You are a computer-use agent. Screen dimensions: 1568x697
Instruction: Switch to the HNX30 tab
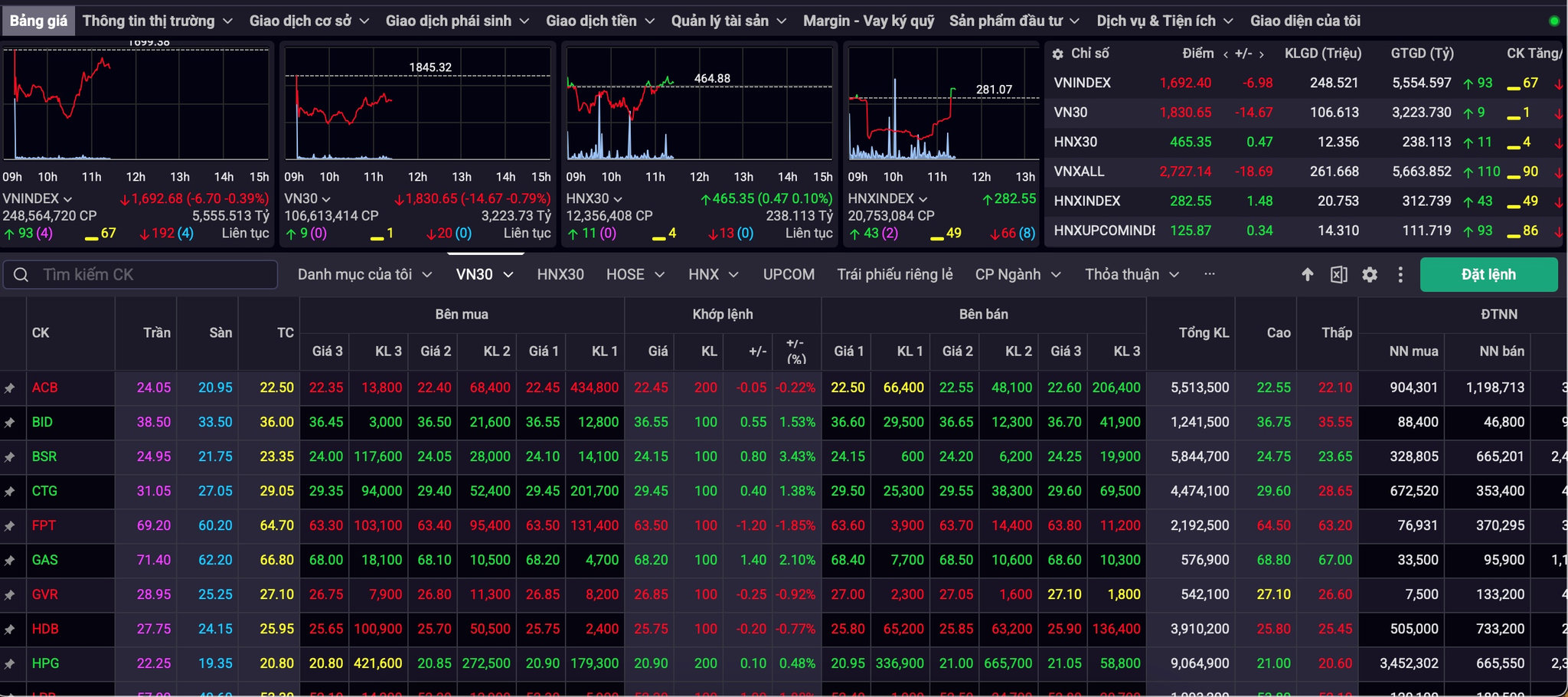[560, 274]
